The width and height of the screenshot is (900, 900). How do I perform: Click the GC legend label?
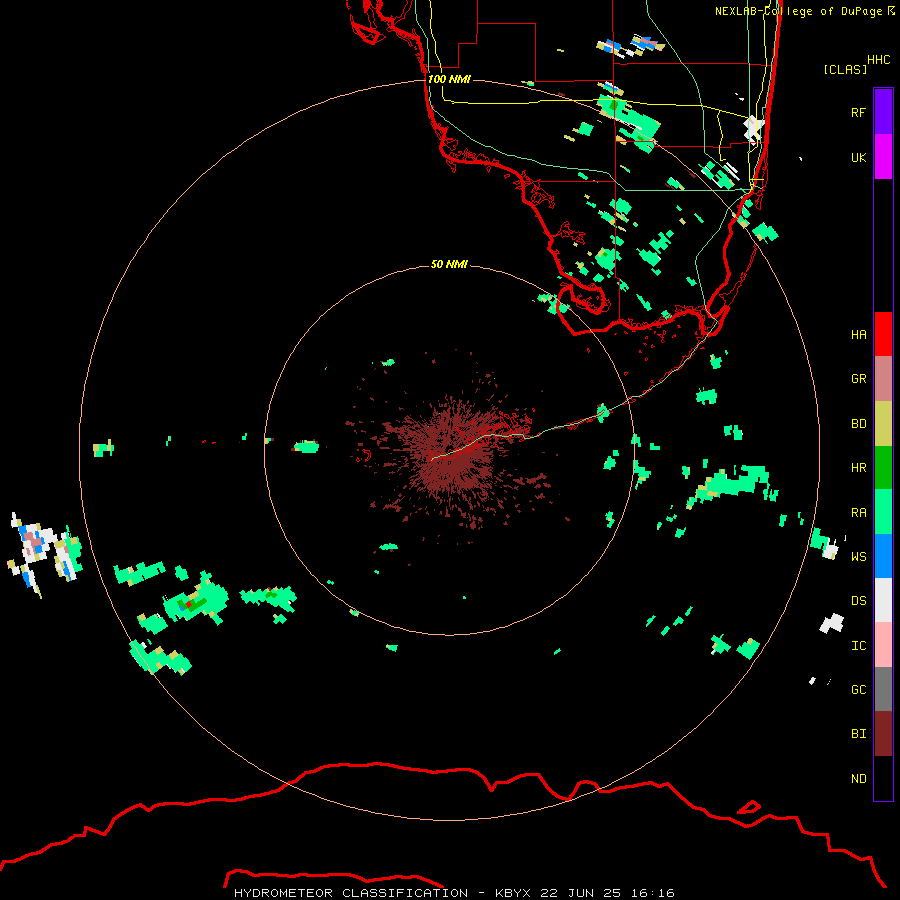tap(858, 690)
